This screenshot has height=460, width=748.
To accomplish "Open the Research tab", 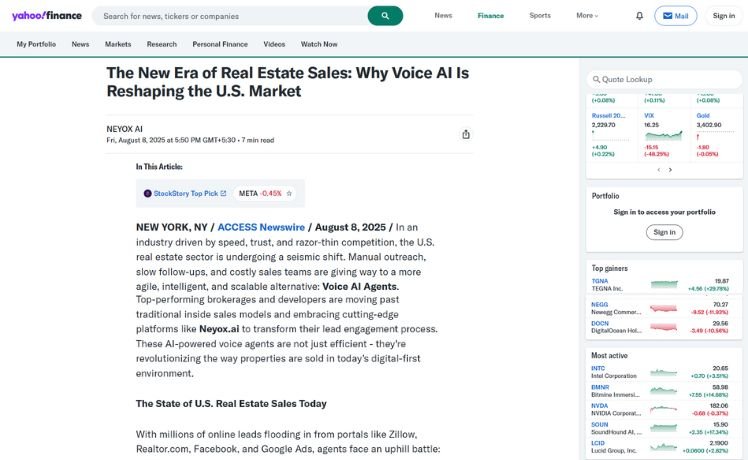I will (162, 44).
